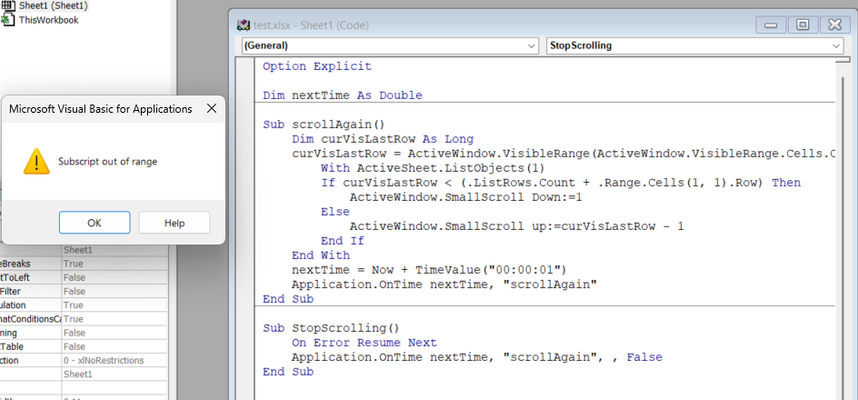Screen dimensions: 858x400
Task: Click OK in the error dialog
Action: click(95, 223)
